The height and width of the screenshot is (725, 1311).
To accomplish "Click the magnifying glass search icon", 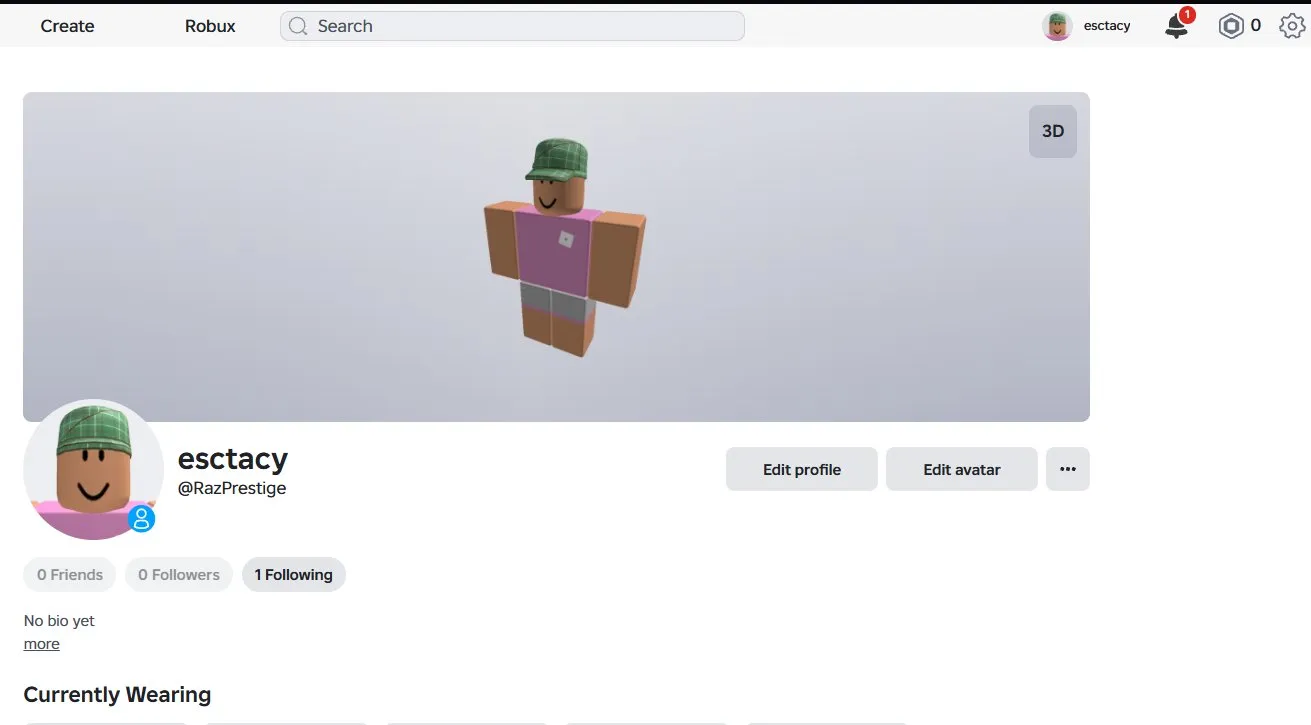I will [298, 26].
